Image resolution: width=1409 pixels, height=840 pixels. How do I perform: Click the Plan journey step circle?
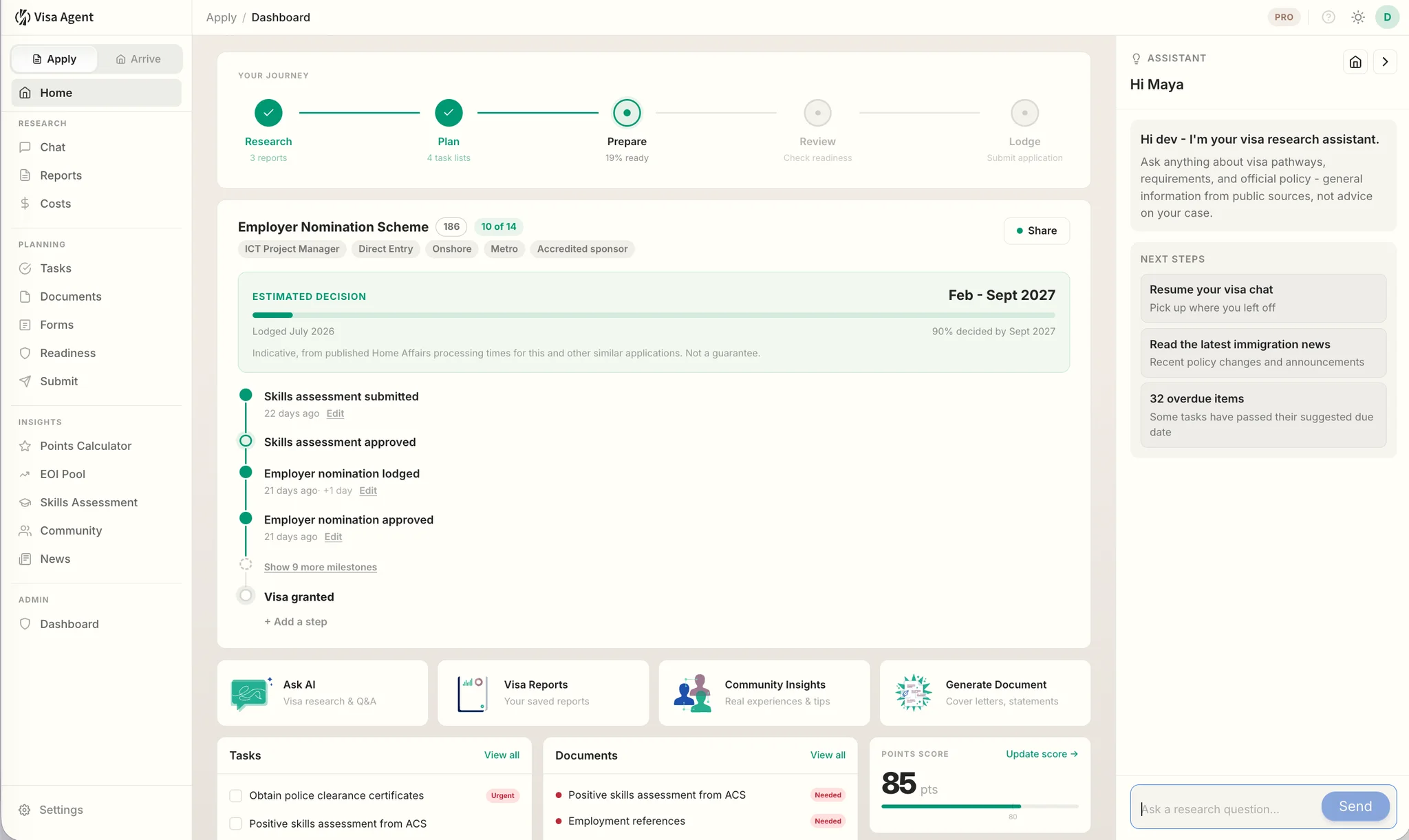coord(449,113)
